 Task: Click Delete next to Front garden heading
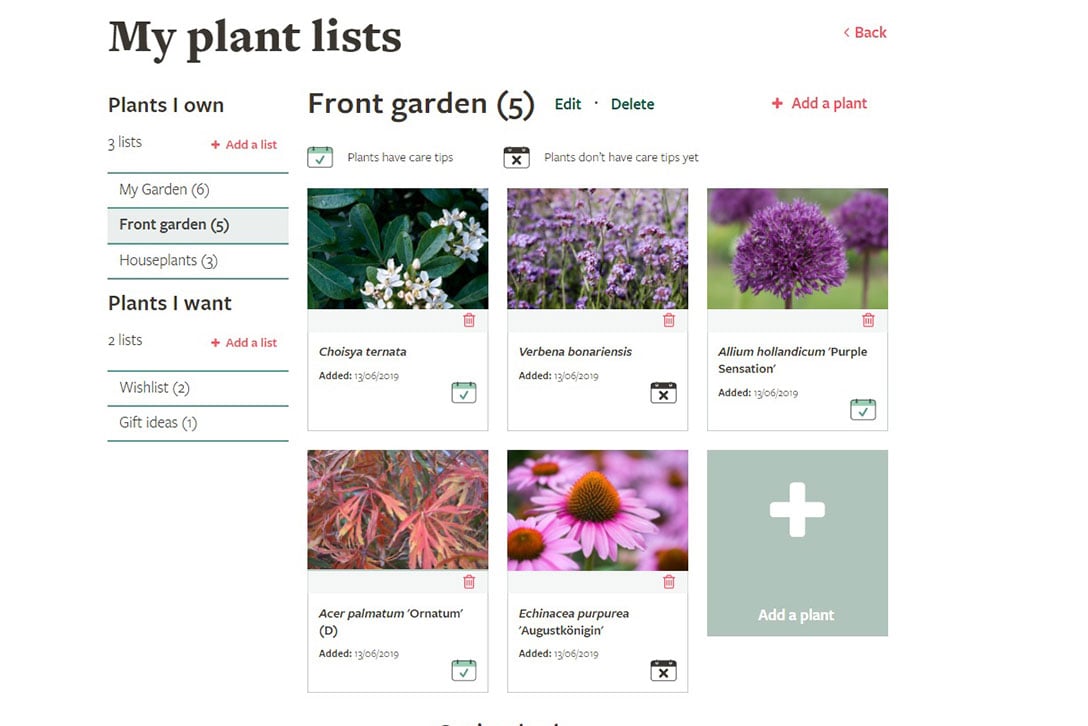[632, 104]
